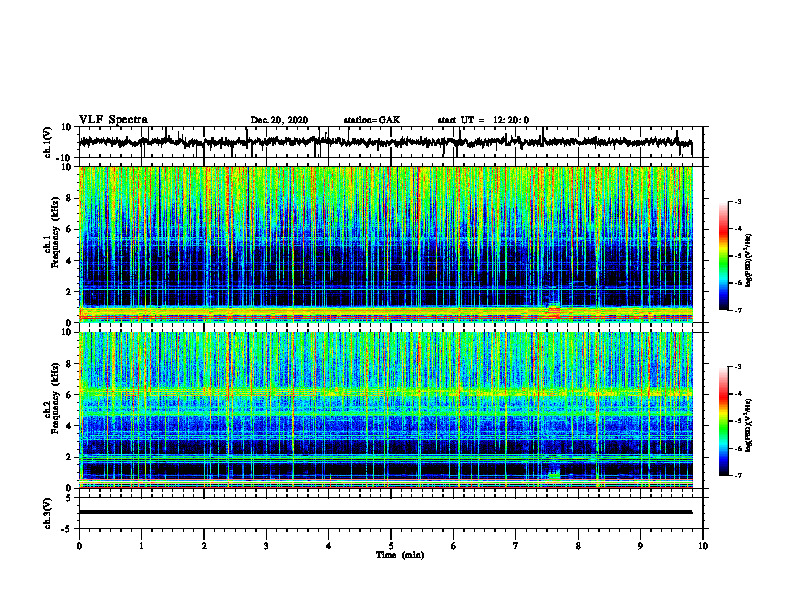792x612 pixels.
Task: Click the log(PSD) label beside ch.2 colorbar
Action: tap(749, 425)
